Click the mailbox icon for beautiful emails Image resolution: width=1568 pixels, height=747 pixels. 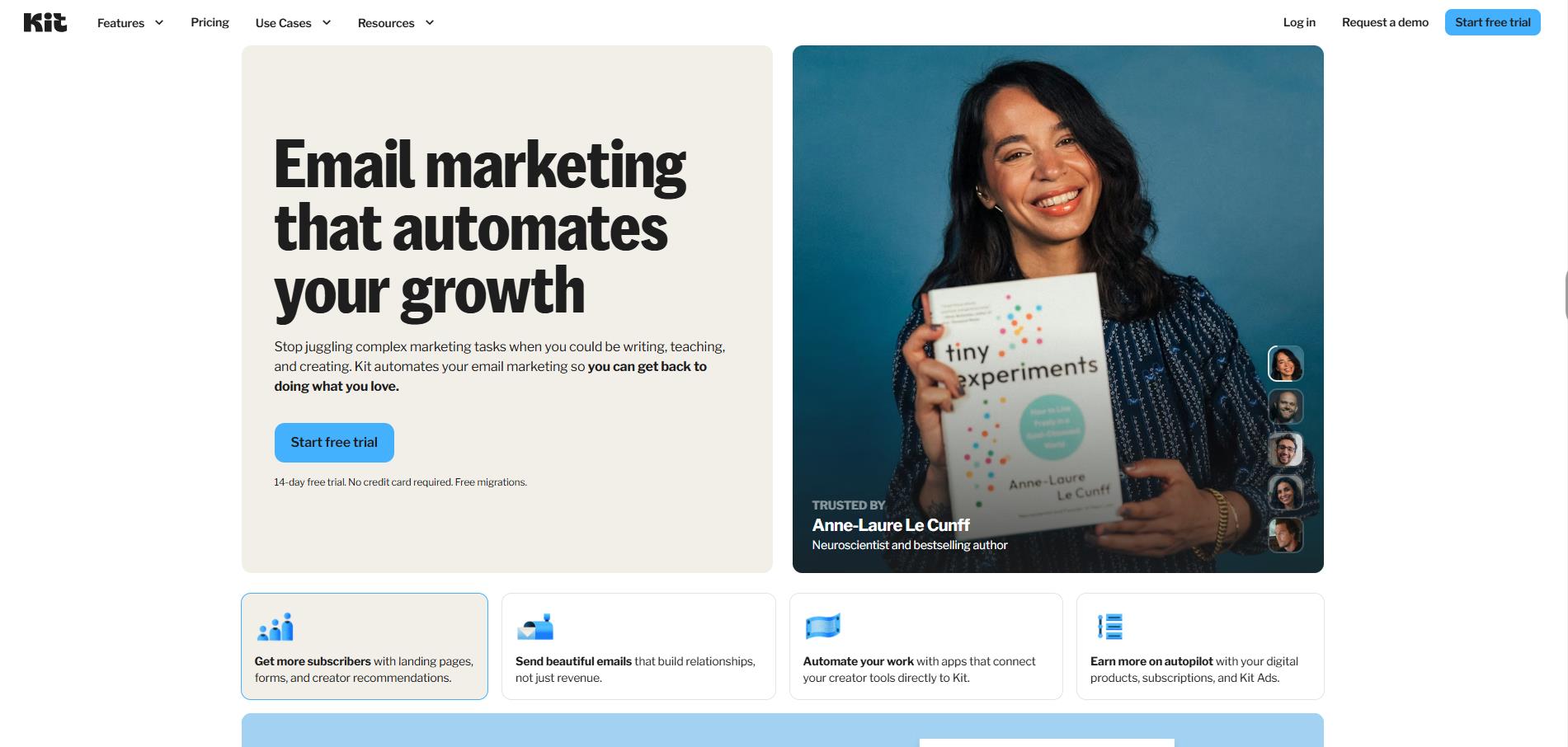point(534,627)
